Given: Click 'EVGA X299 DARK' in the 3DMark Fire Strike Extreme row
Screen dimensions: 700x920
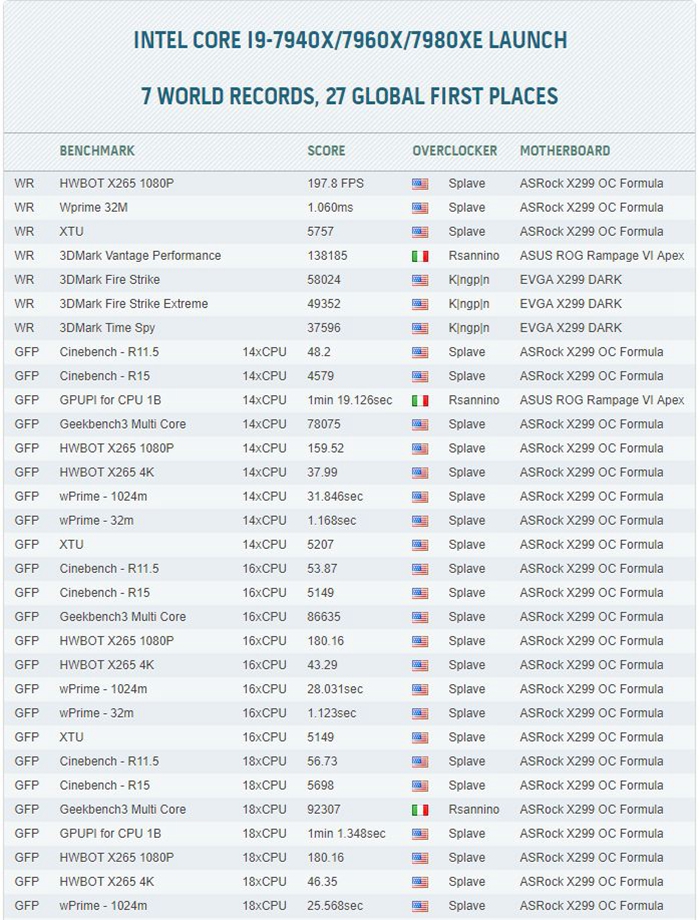Looking at the screenshot, I should pyautogui.click(x=570, y=303).
